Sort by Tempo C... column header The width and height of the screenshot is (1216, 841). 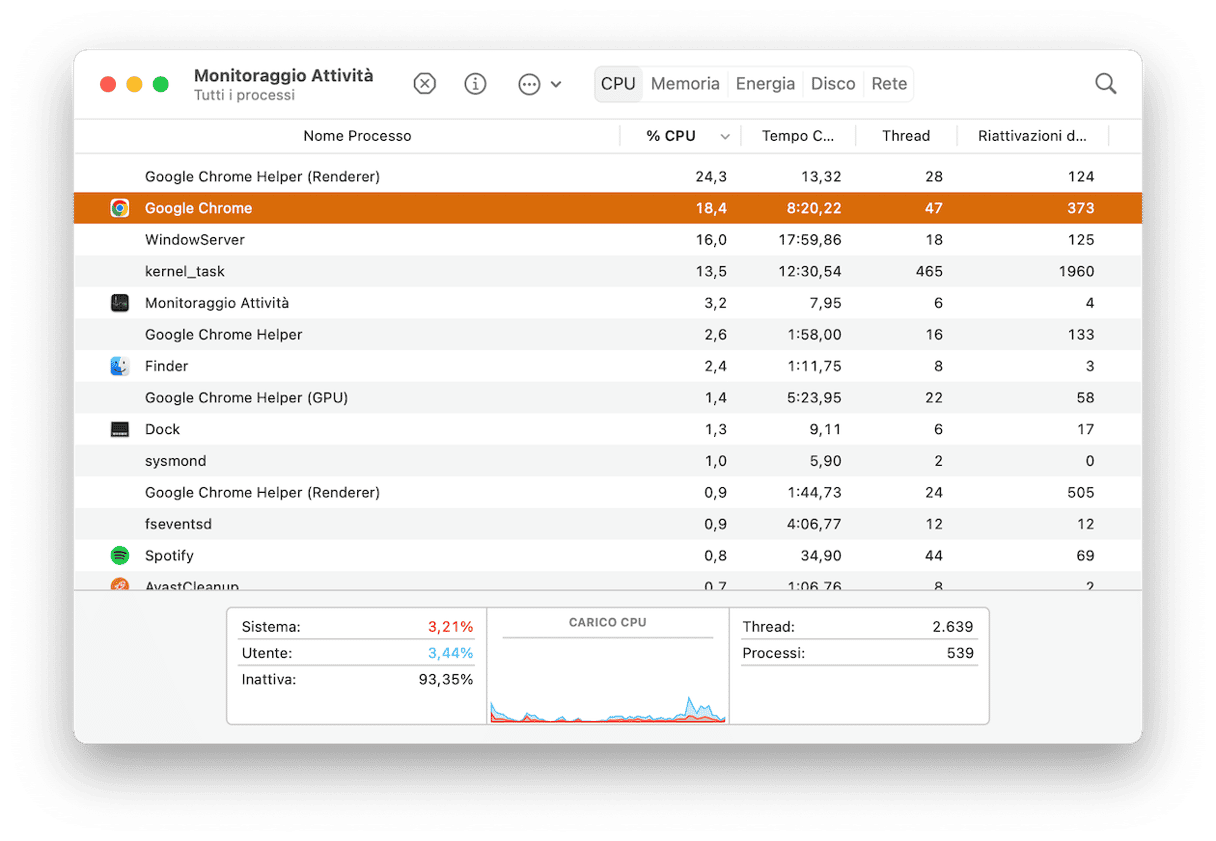[798, 136]
